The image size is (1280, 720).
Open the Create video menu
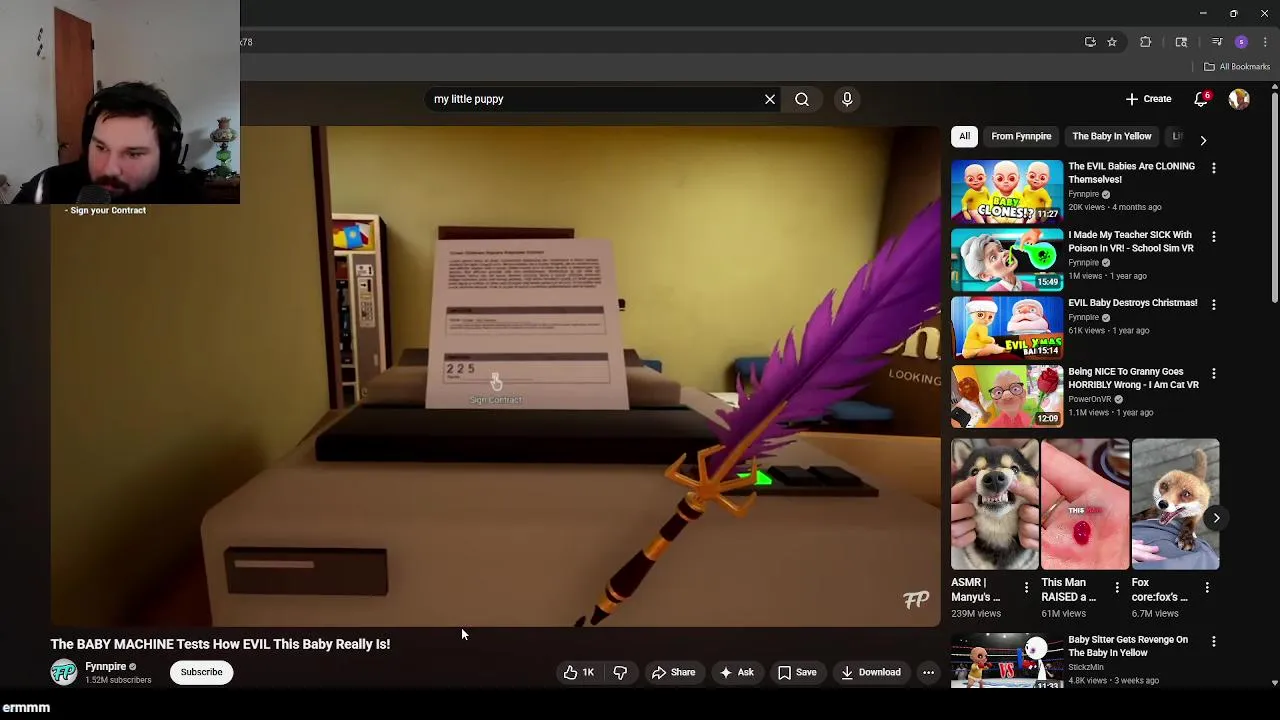[1148, 99]
